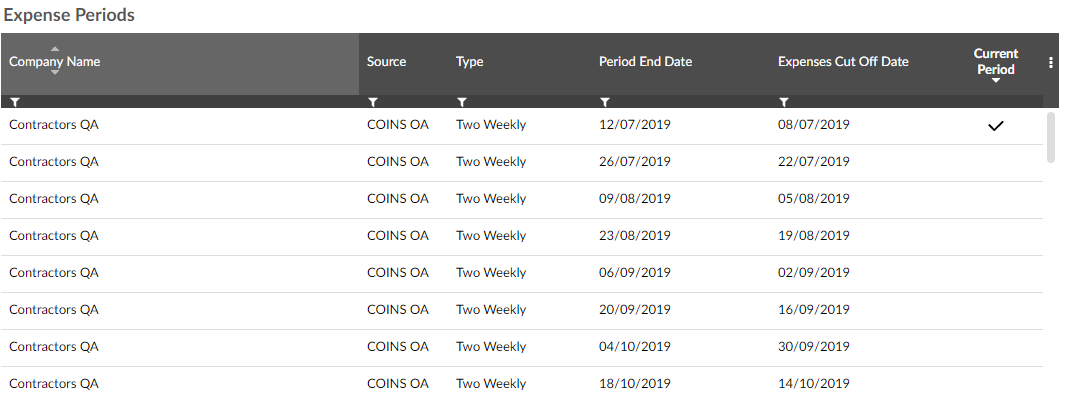
Task: Select the row ending 20/09/2019
Action: (x=521, y=311)
